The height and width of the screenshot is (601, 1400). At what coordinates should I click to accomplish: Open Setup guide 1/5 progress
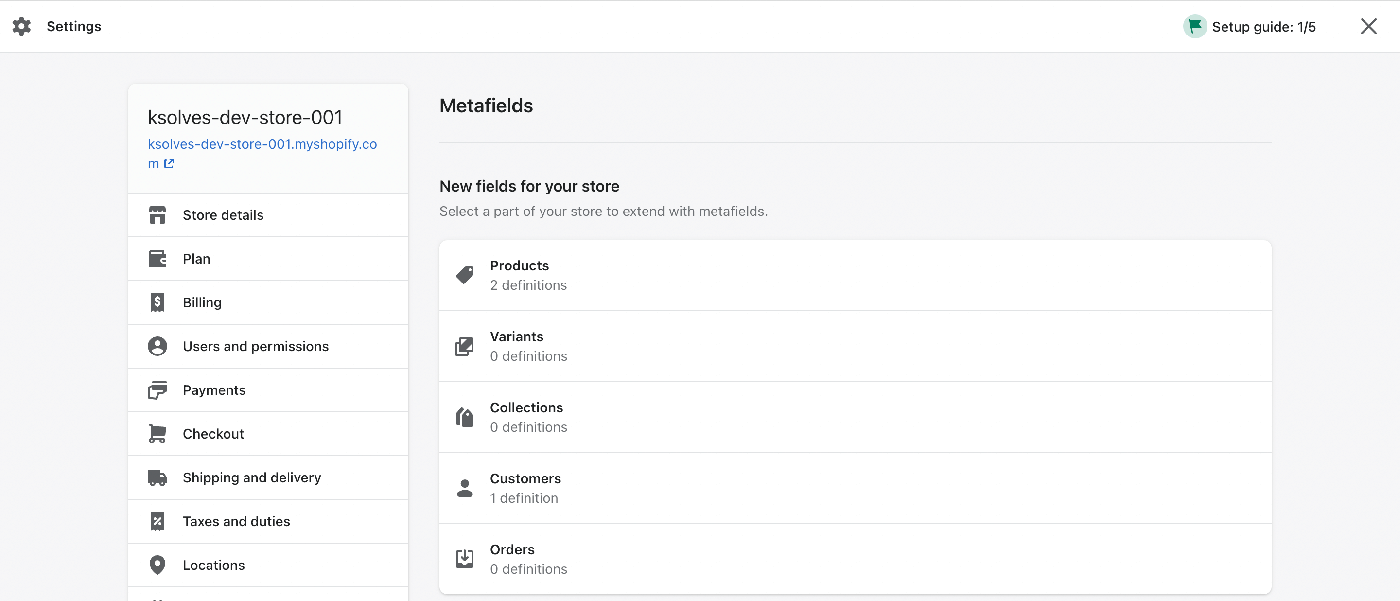tap(1250, 27)
